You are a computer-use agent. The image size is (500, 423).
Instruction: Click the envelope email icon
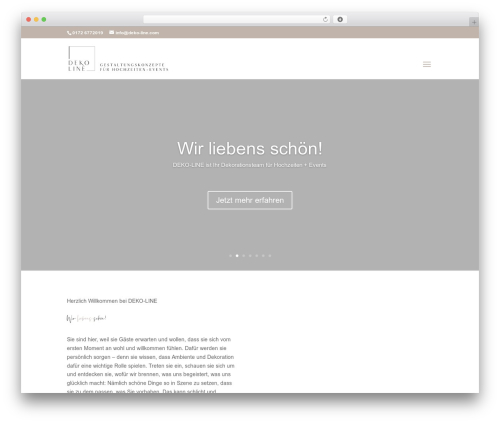(x=112, y=32)
